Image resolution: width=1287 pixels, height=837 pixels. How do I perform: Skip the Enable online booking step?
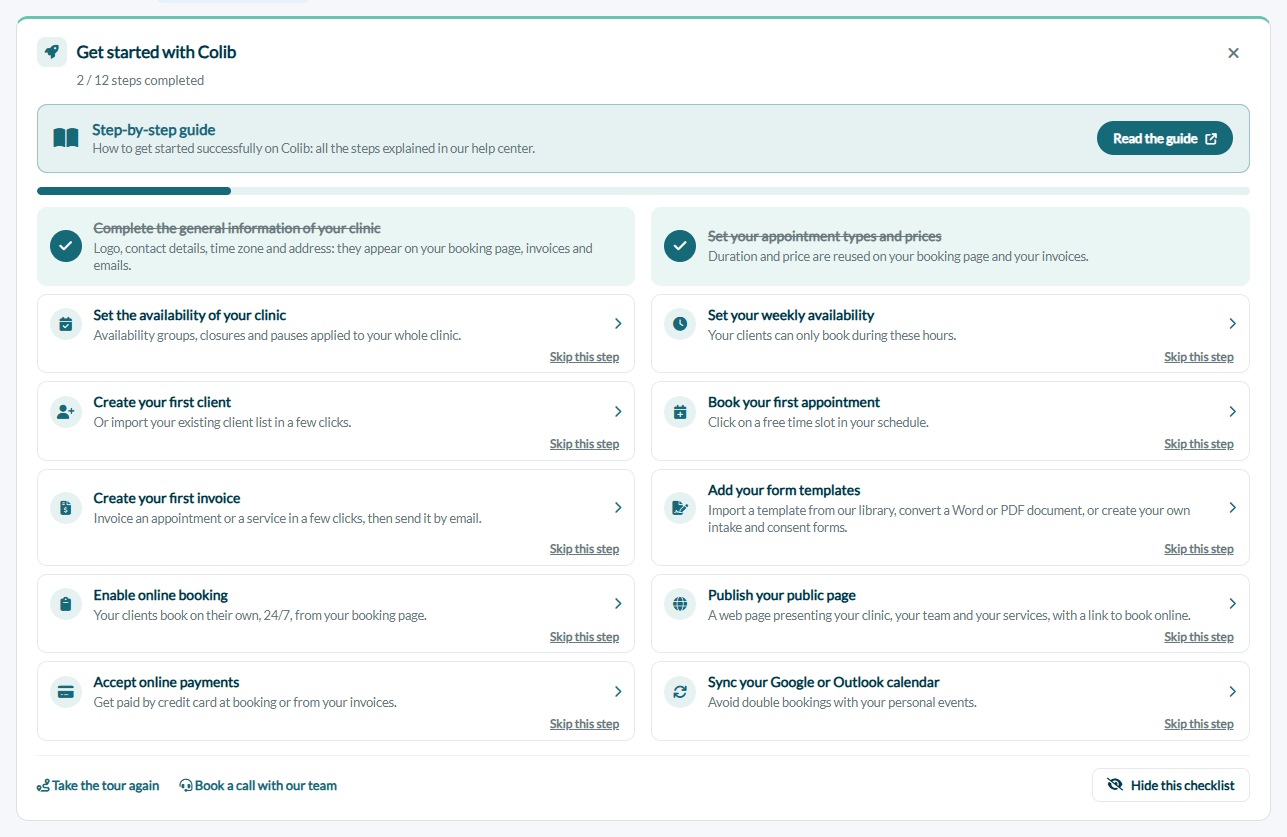[584, 637]
